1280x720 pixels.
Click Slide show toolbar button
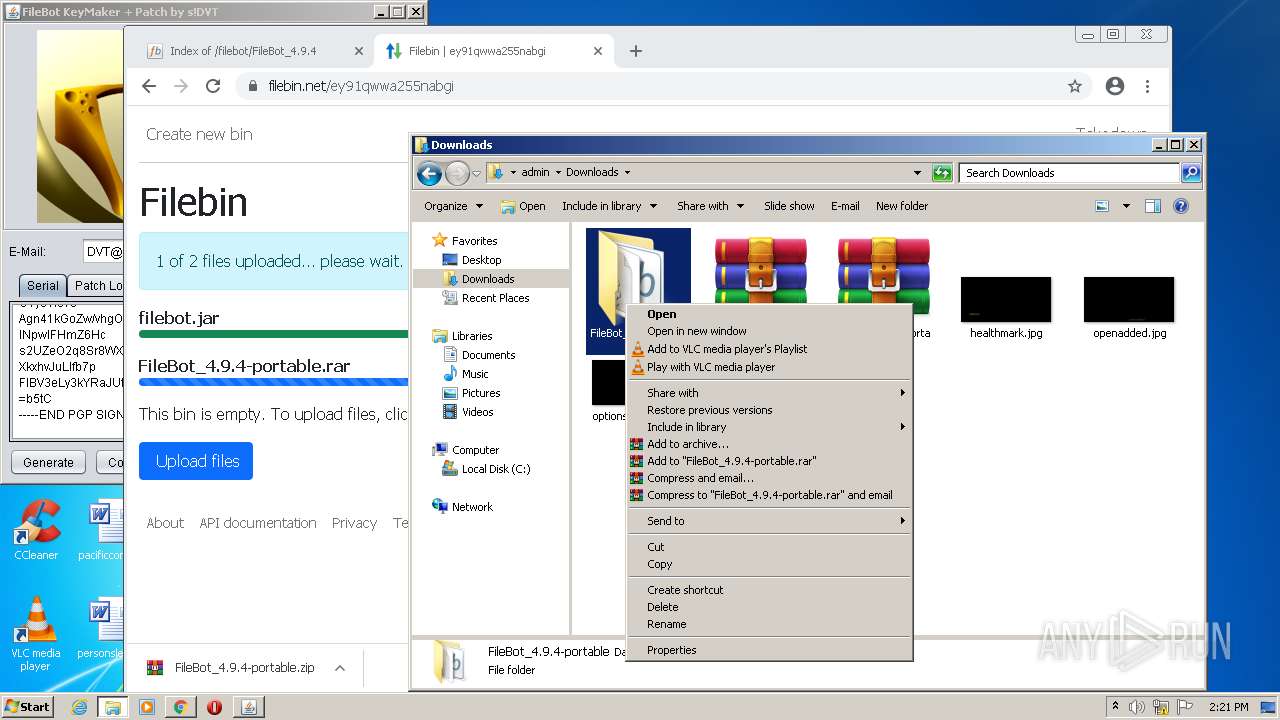pyautogui.click(x=789, y=206)
